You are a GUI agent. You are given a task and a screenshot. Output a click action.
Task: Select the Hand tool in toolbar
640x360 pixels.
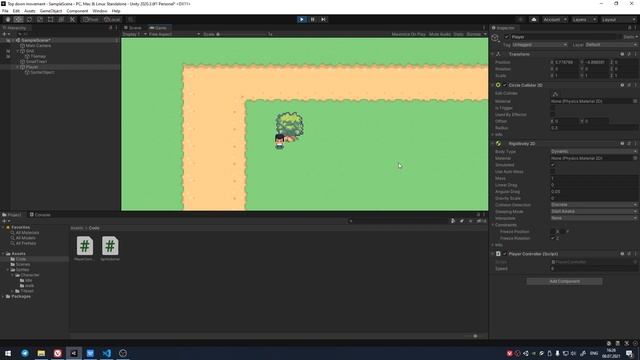pos(8,20)
